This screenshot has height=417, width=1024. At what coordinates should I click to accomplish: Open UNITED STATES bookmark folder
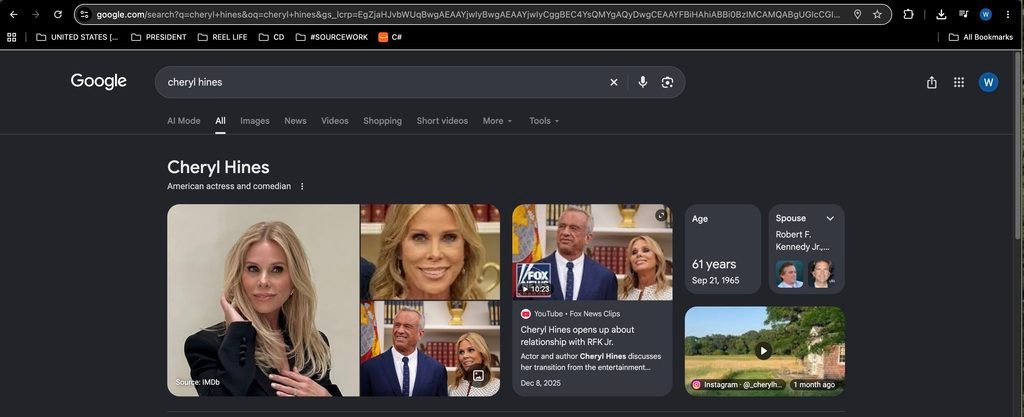[77, 37]
